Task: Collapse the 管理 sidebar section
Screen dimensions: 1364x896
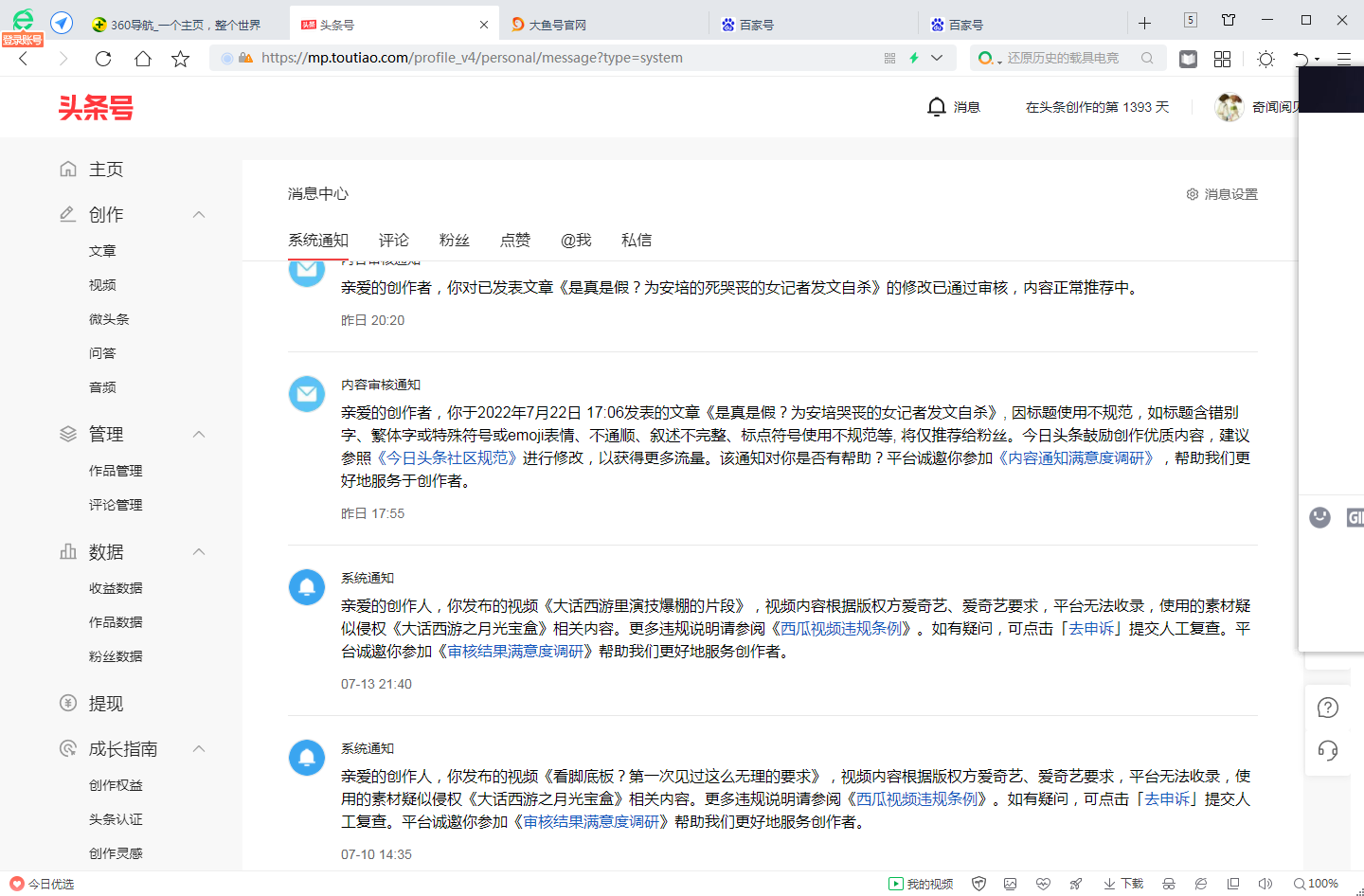Action: tap(199, 435)
